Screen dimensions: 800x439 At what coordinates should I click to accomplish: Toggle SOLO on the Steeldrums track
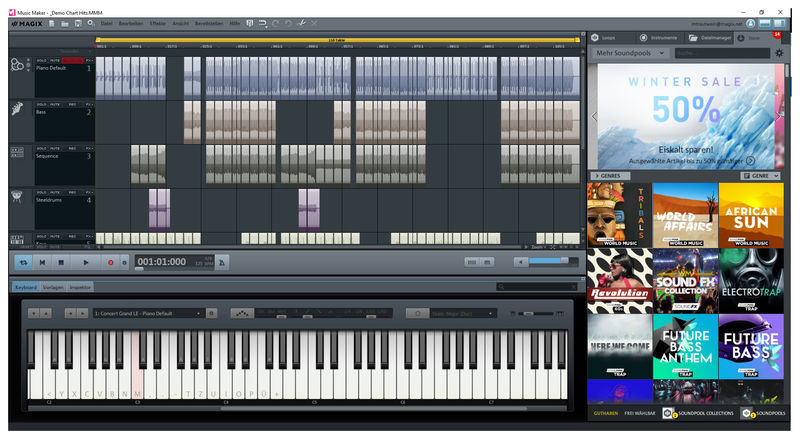[41, 192]
